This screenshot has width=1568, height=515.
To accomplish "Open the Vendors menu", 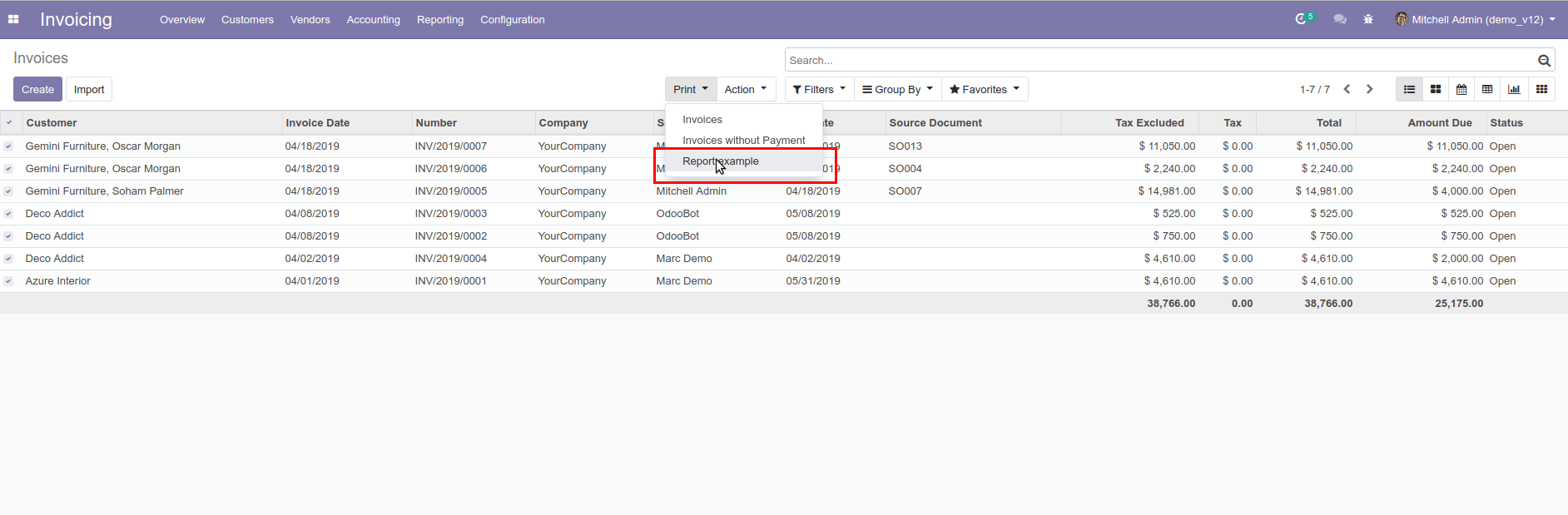I will [310, 19].
